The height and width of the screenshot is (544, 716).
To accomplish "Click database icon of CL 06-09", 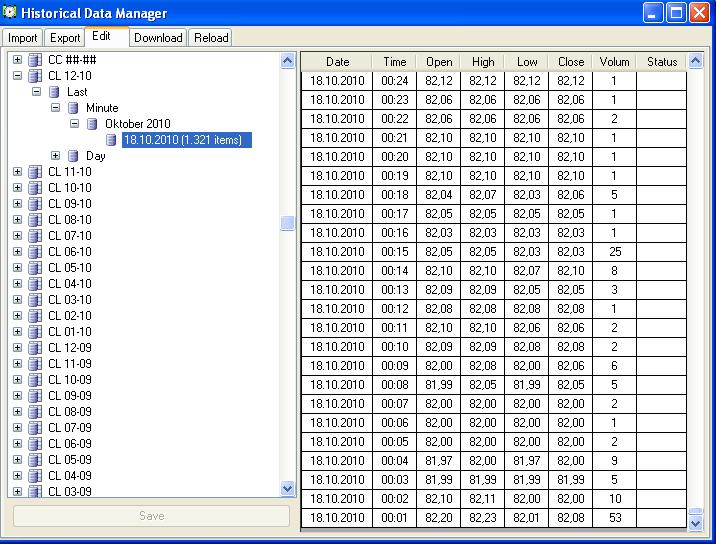I will click(35, 444).
